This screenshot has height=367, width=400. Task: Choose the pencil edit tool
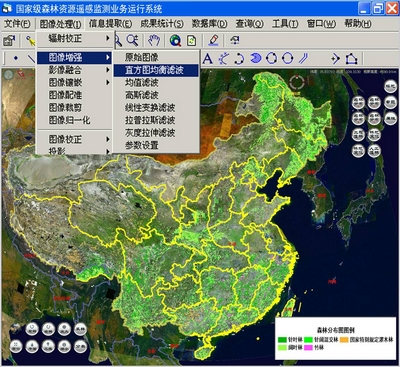pyautogui.click(x=213, y=40)
